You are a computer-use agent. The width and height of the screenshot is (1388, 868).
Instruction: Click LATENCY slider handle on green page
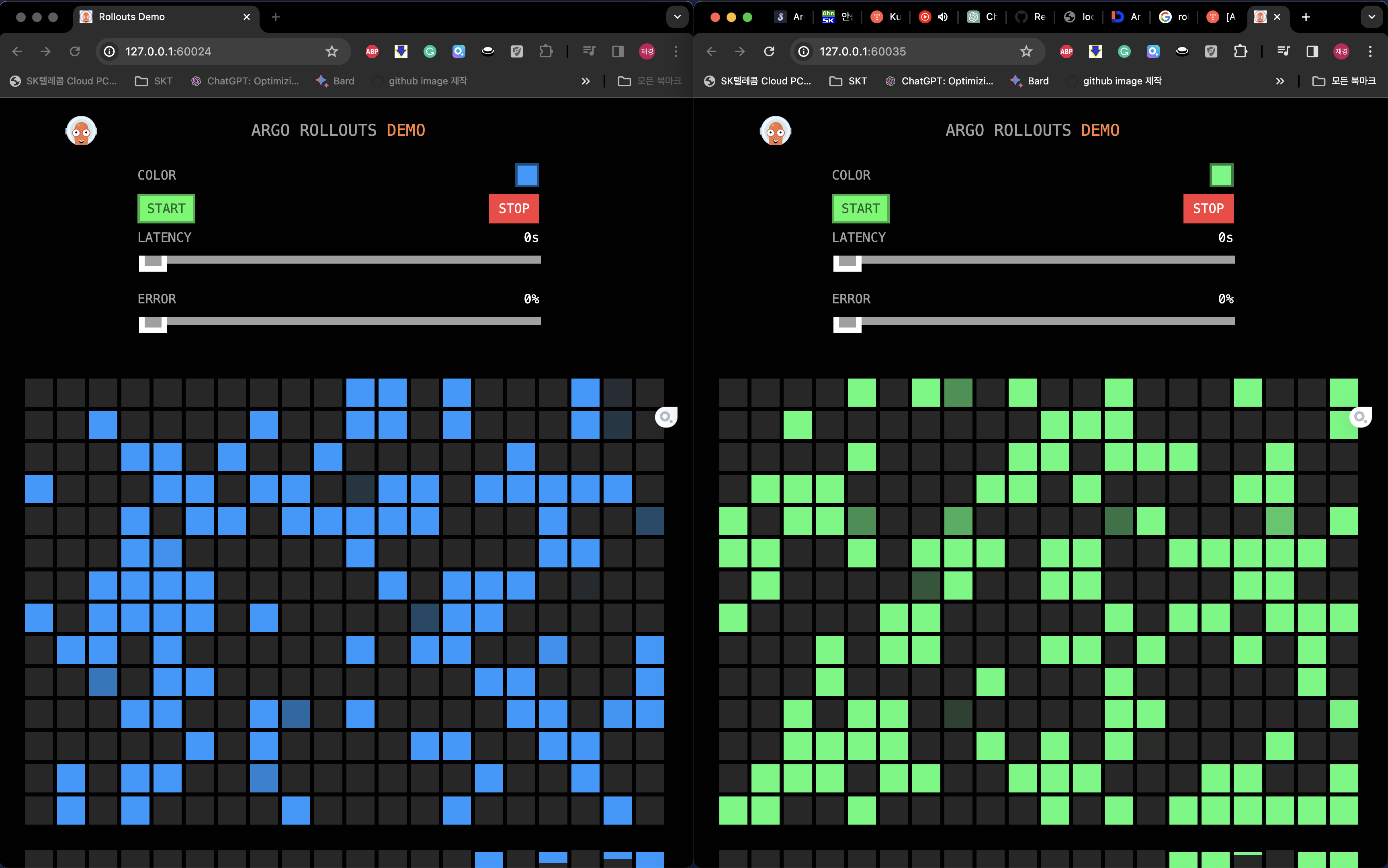click(x=847, y=263)
